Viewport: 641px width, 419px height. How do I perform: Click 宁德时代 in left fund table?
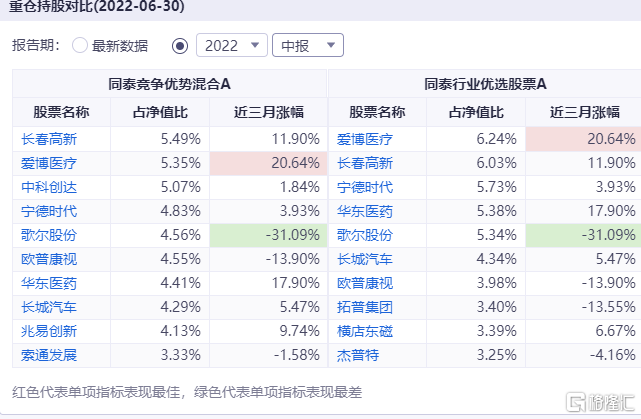[49, 210]
